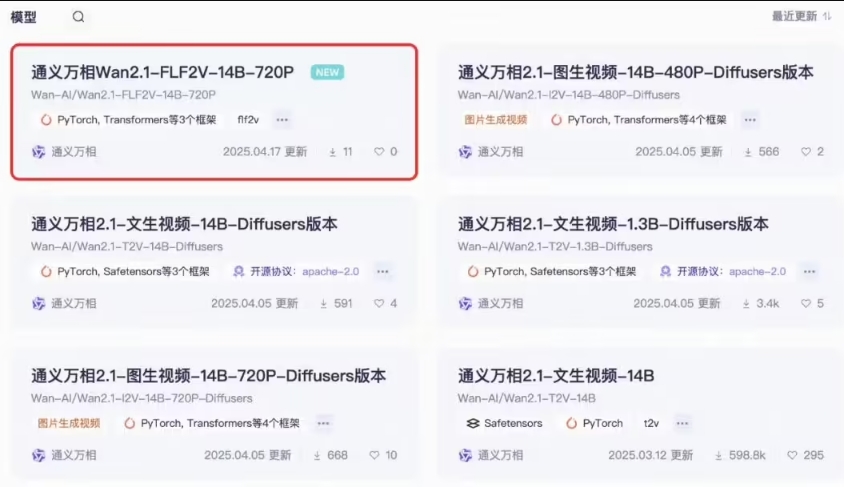Open 通义万相2.1-文生视频-14B model title

(556, 376)
